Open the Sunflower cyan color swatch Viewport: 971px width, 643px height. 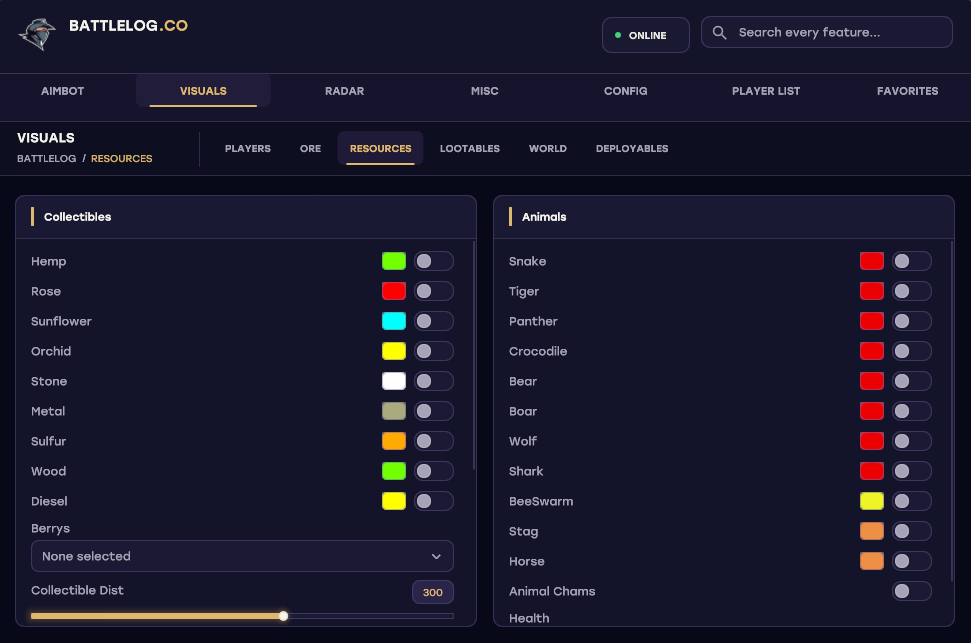(x=394, y=321)
